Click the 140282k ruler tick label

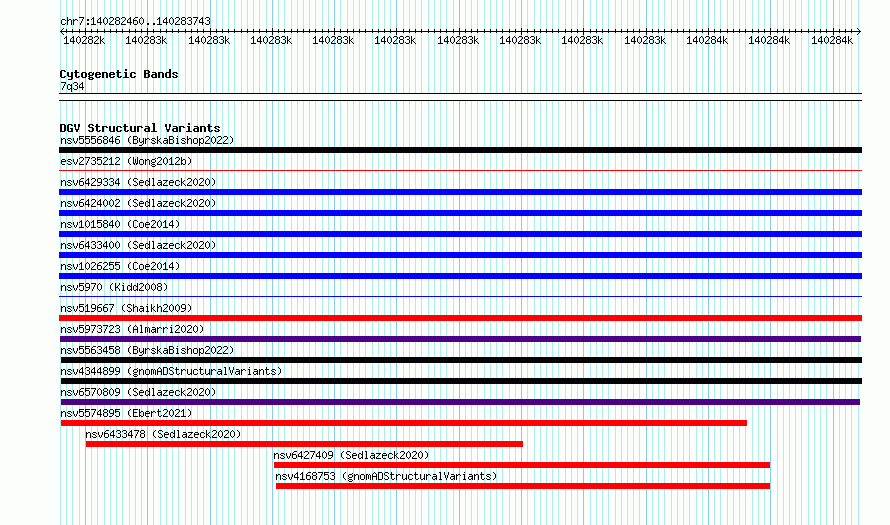point(84,40)
